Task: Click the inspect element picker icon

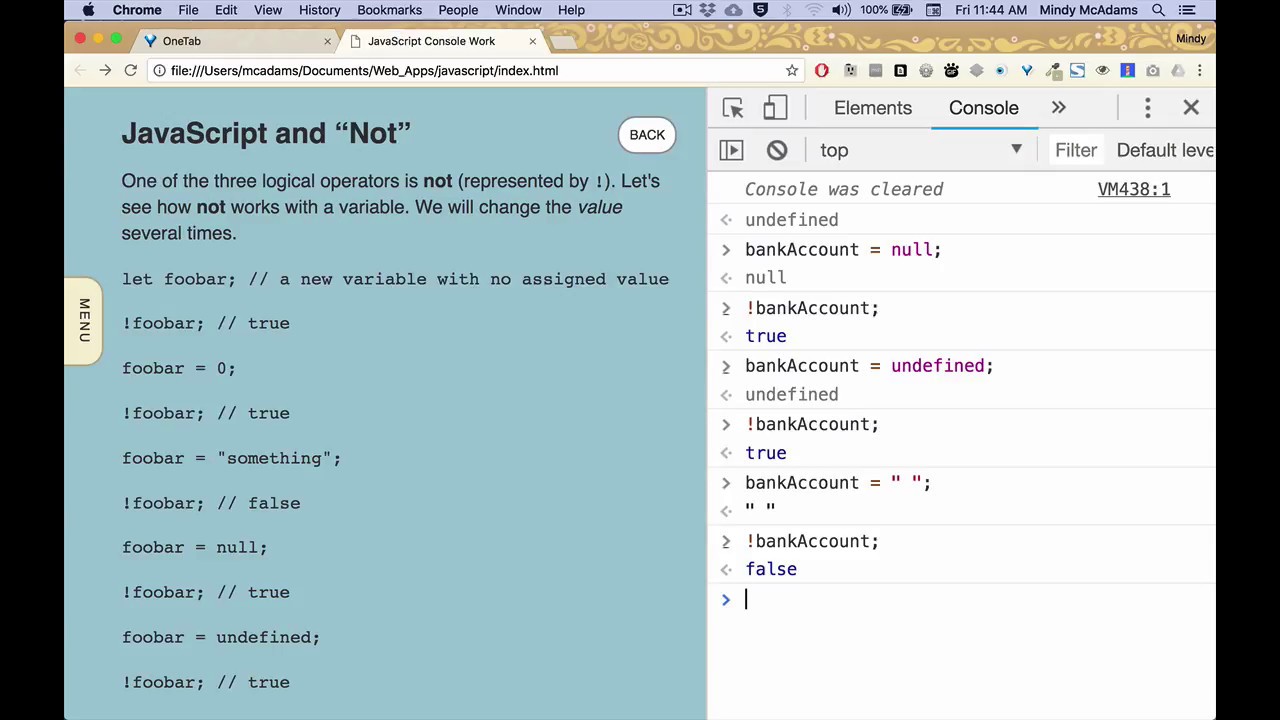Action: pyautogui.click(x=733, y=108)
